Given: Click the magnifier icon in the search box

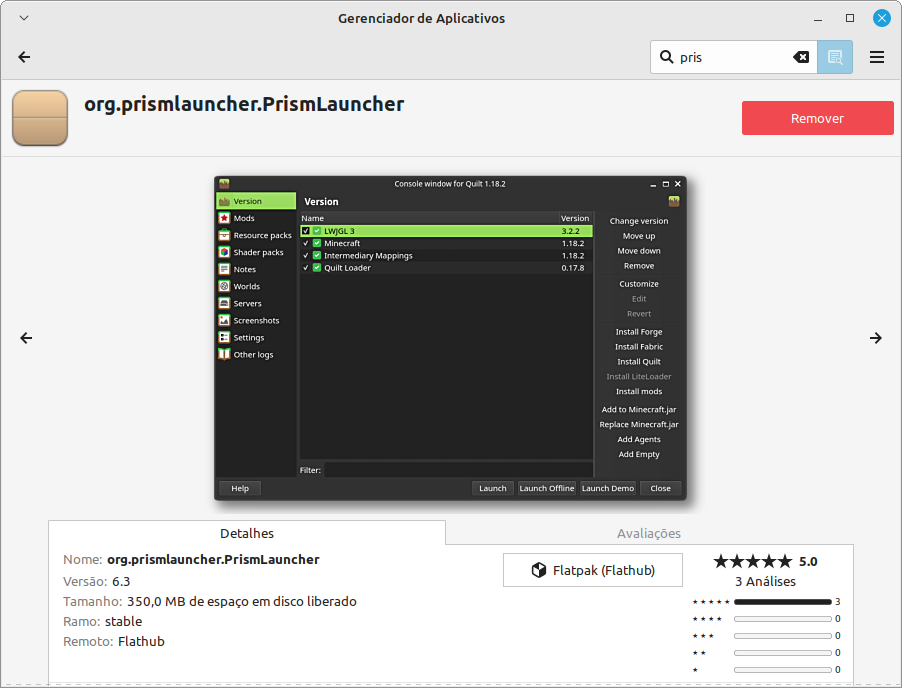Looking at the screenshot, I should tap(666, 57).
